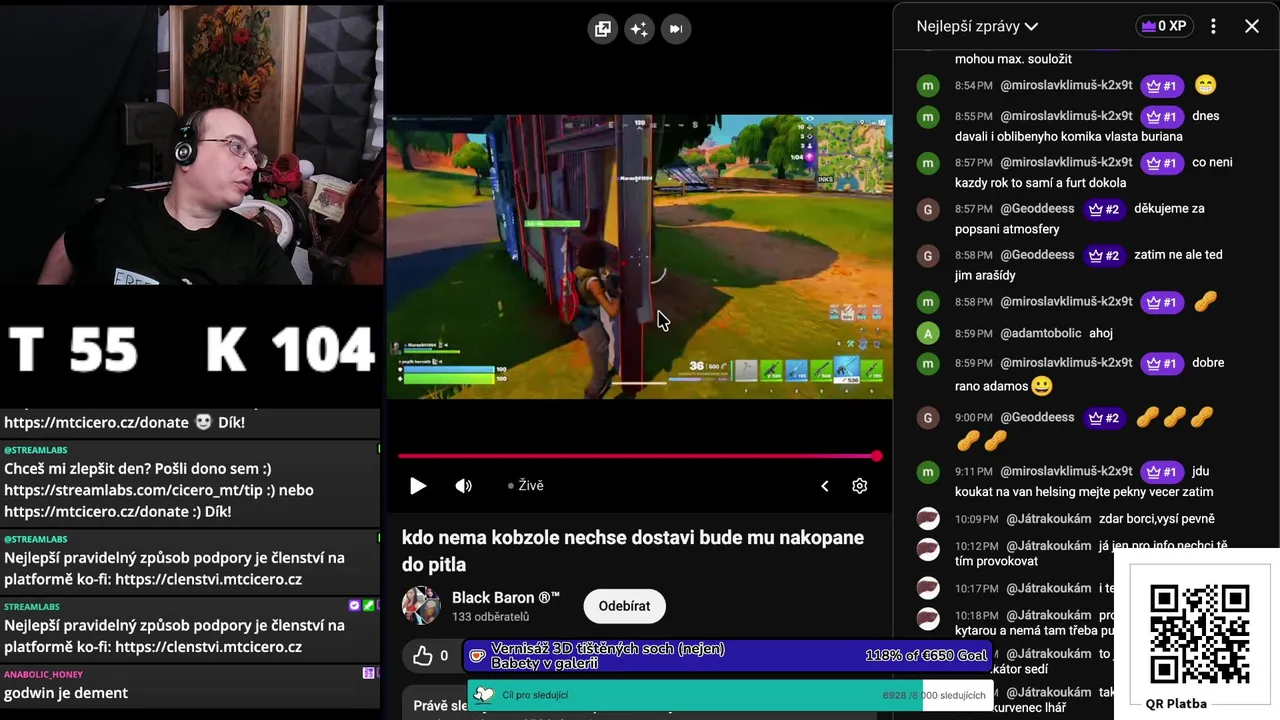The width and height of the screenshot is (1280, 720).
Task: Click the 'zatim ne ale ted jim arašídy' message
Action: pyautogui.click(x=1089, y=265)
